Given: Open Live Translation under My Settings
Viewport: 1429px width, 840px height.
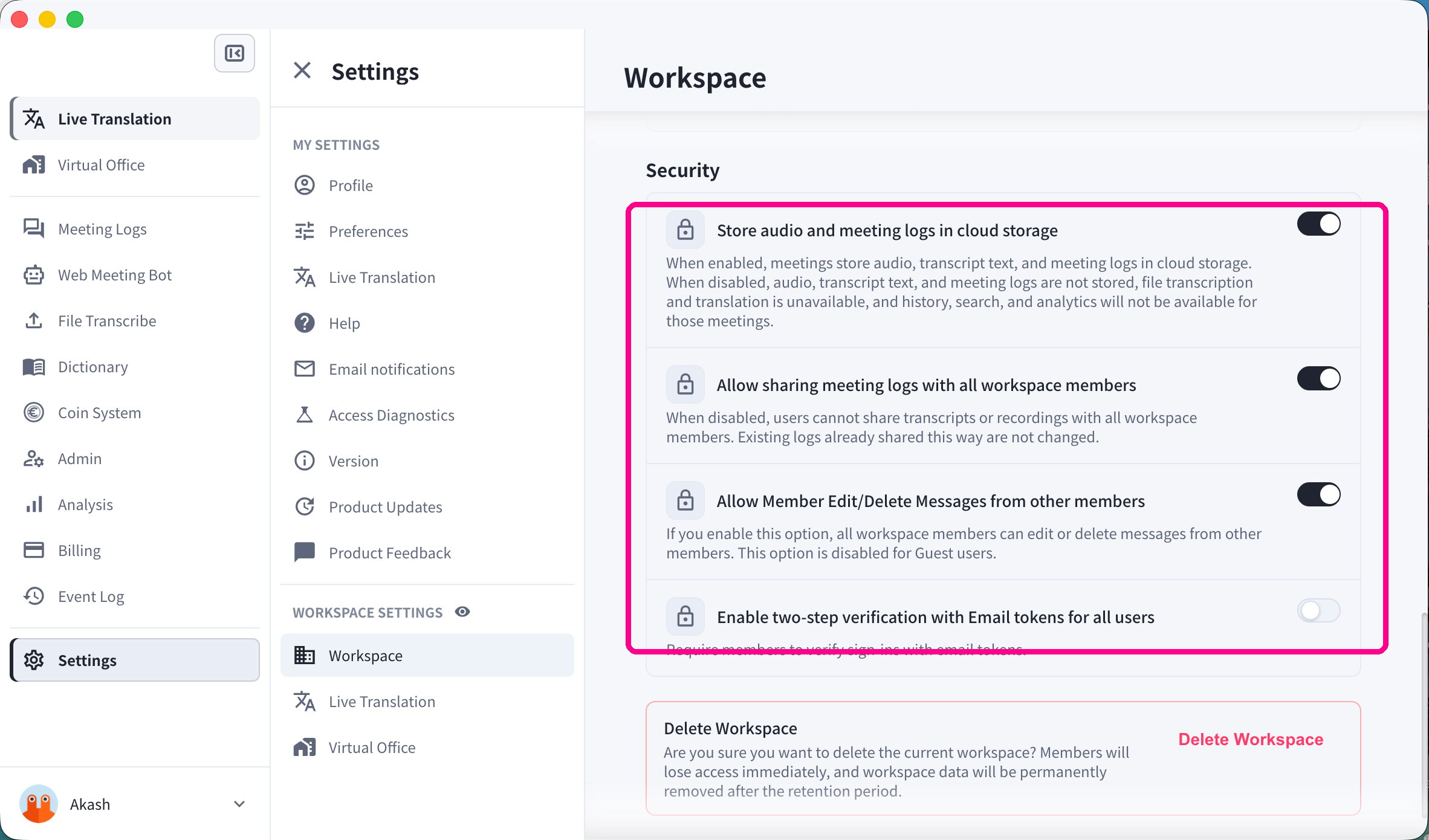Looking at the screenshot, I should (x=427, y=277).
